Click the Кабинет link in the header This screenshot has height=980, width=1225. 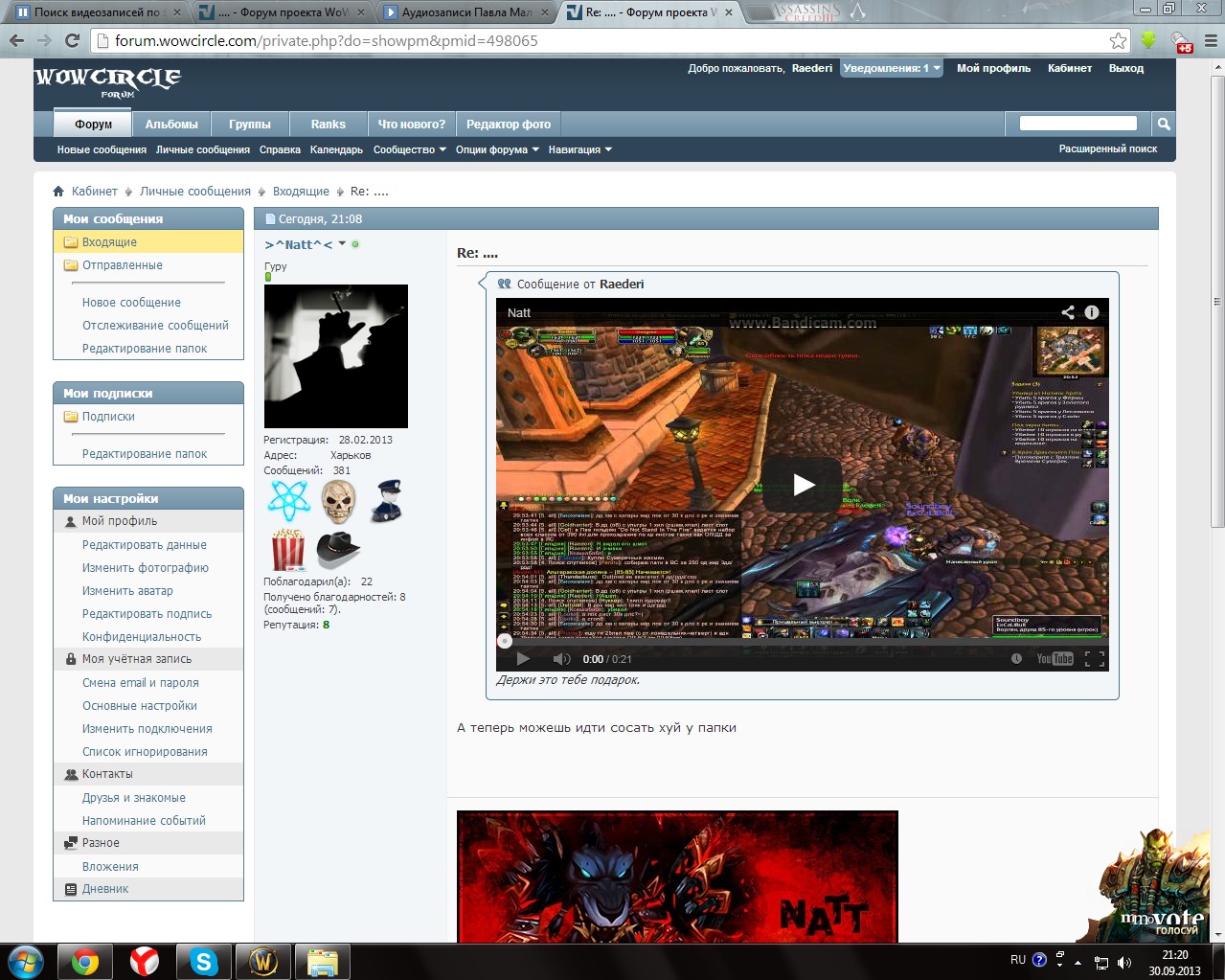pos(1070,68)
